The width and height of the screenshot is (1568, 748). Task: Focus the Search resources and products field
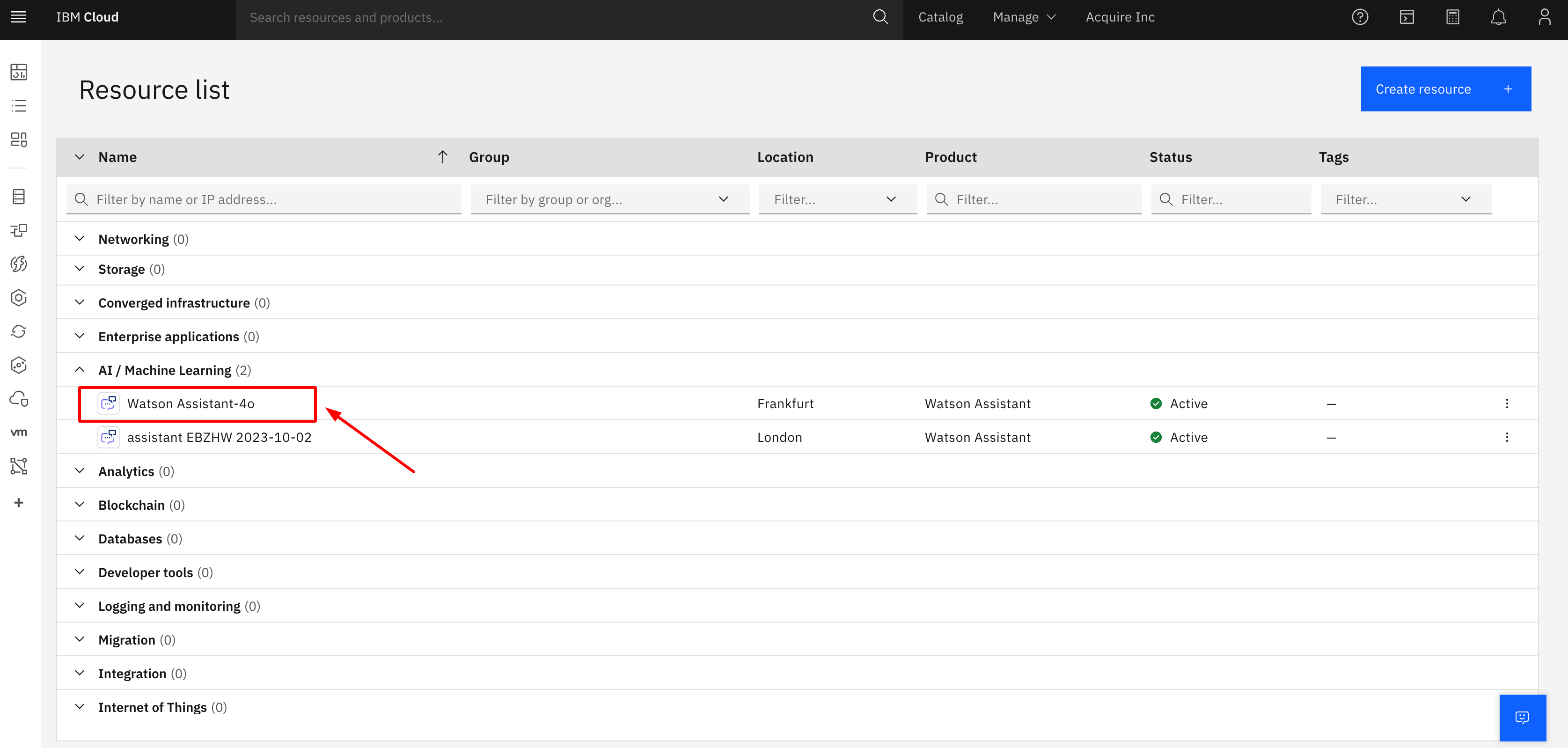click(554, 18)
